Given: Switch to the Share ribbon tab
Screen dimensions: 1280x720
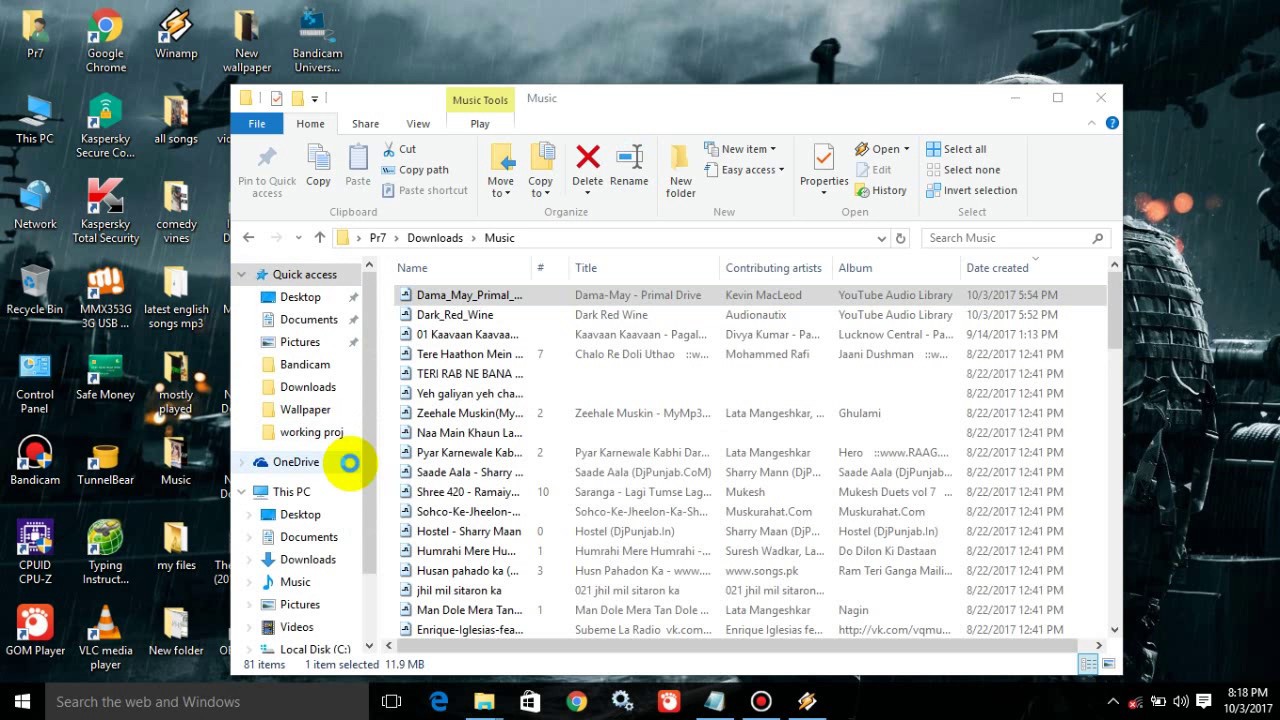Looking at the screenshot, I should (365, 124).
